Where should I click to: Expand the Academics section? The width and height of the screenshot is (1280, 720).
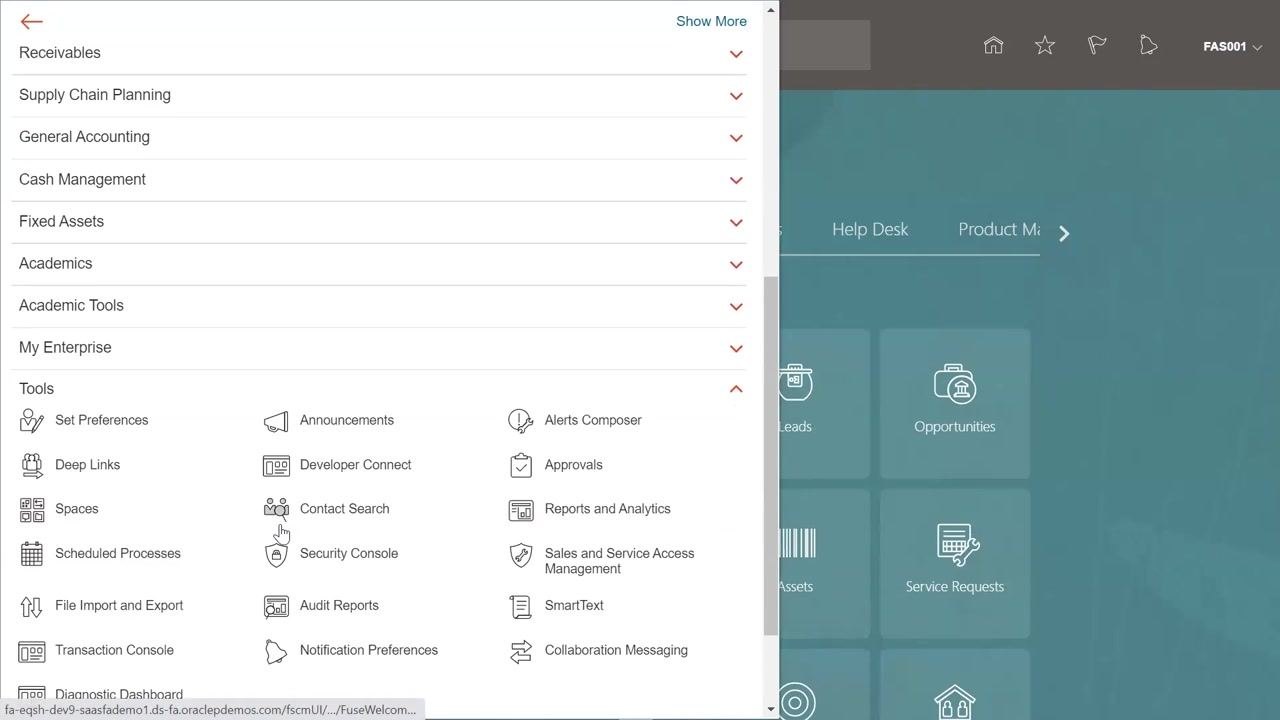736,264
